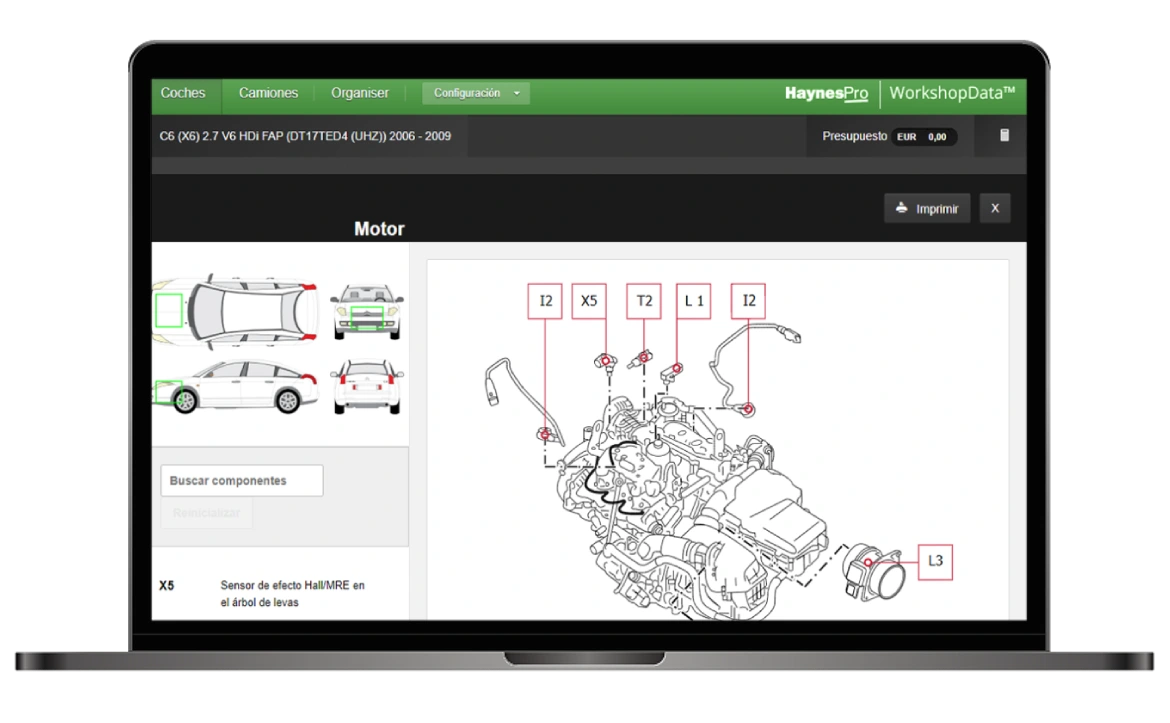Screen dimensions: 1170x723
Task: Click the Motor heading
Action: 379,229
